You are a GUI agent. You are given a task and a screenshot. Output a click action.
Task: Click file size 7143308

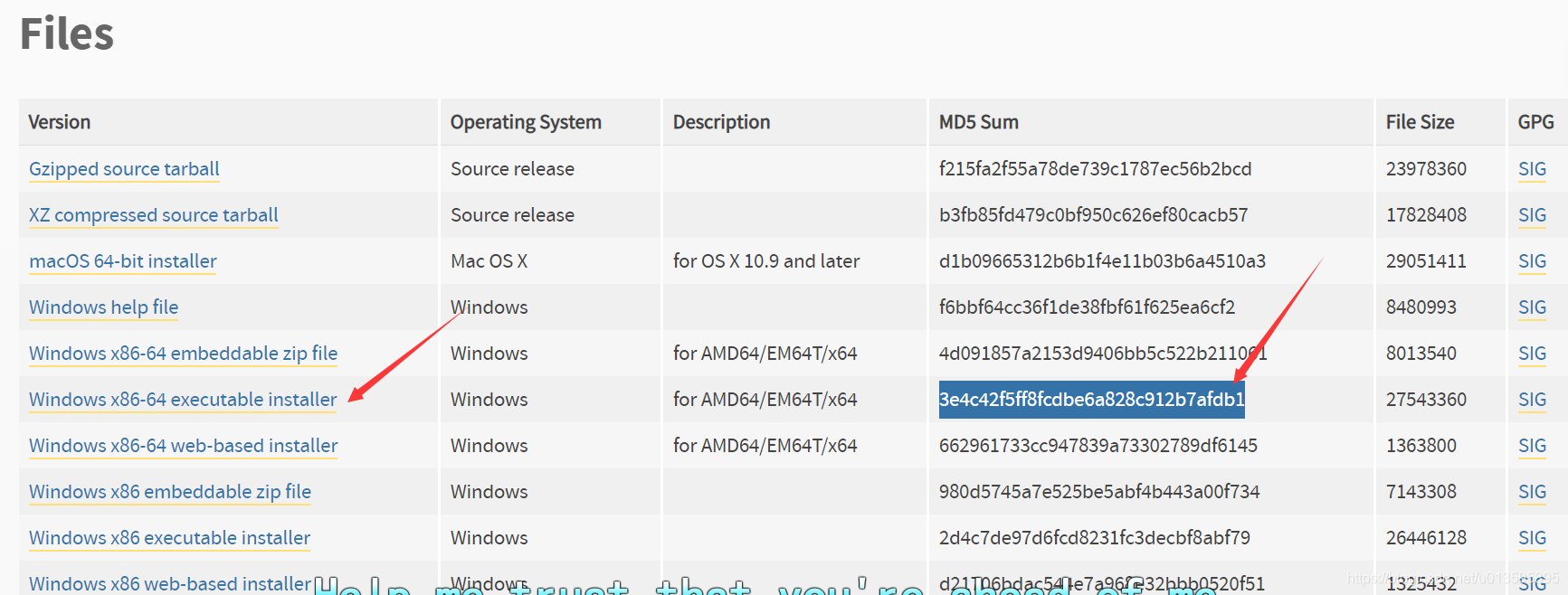1421,492
